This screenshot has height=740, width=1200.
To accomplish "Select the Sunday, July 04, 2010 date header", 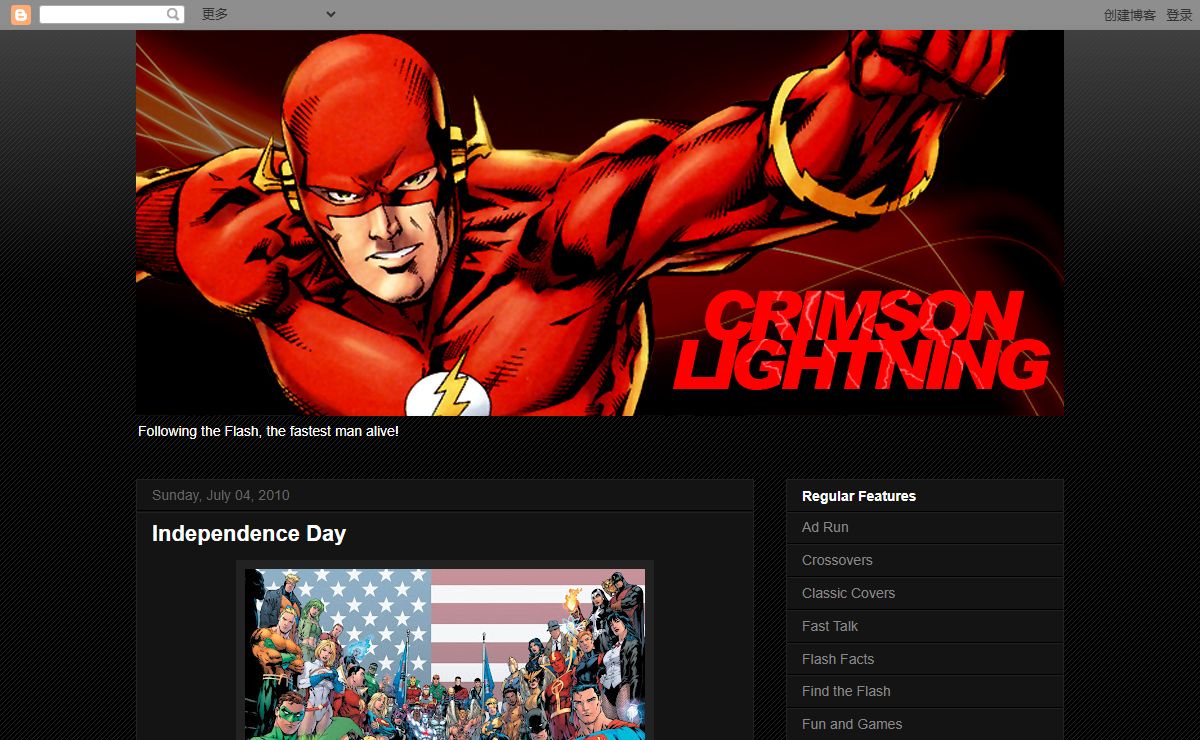I will point(221,495).
